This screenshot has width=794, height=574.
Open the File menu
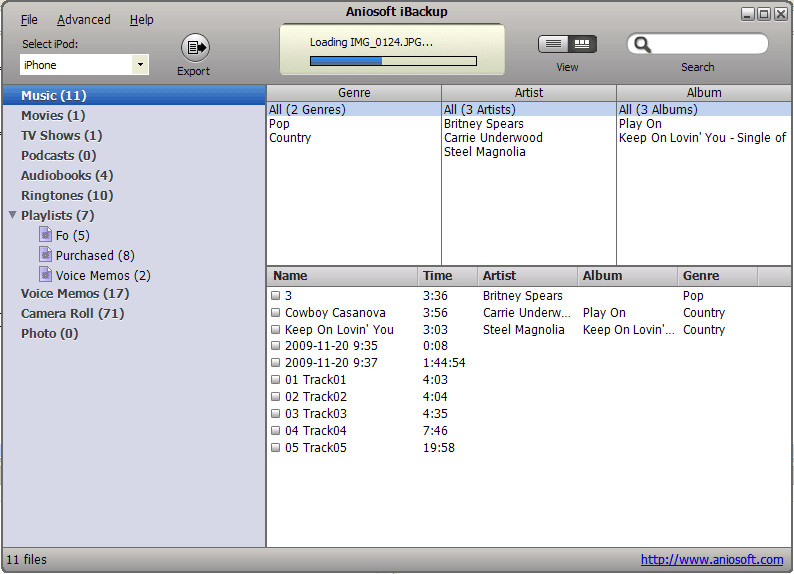(x=29, y=20)
